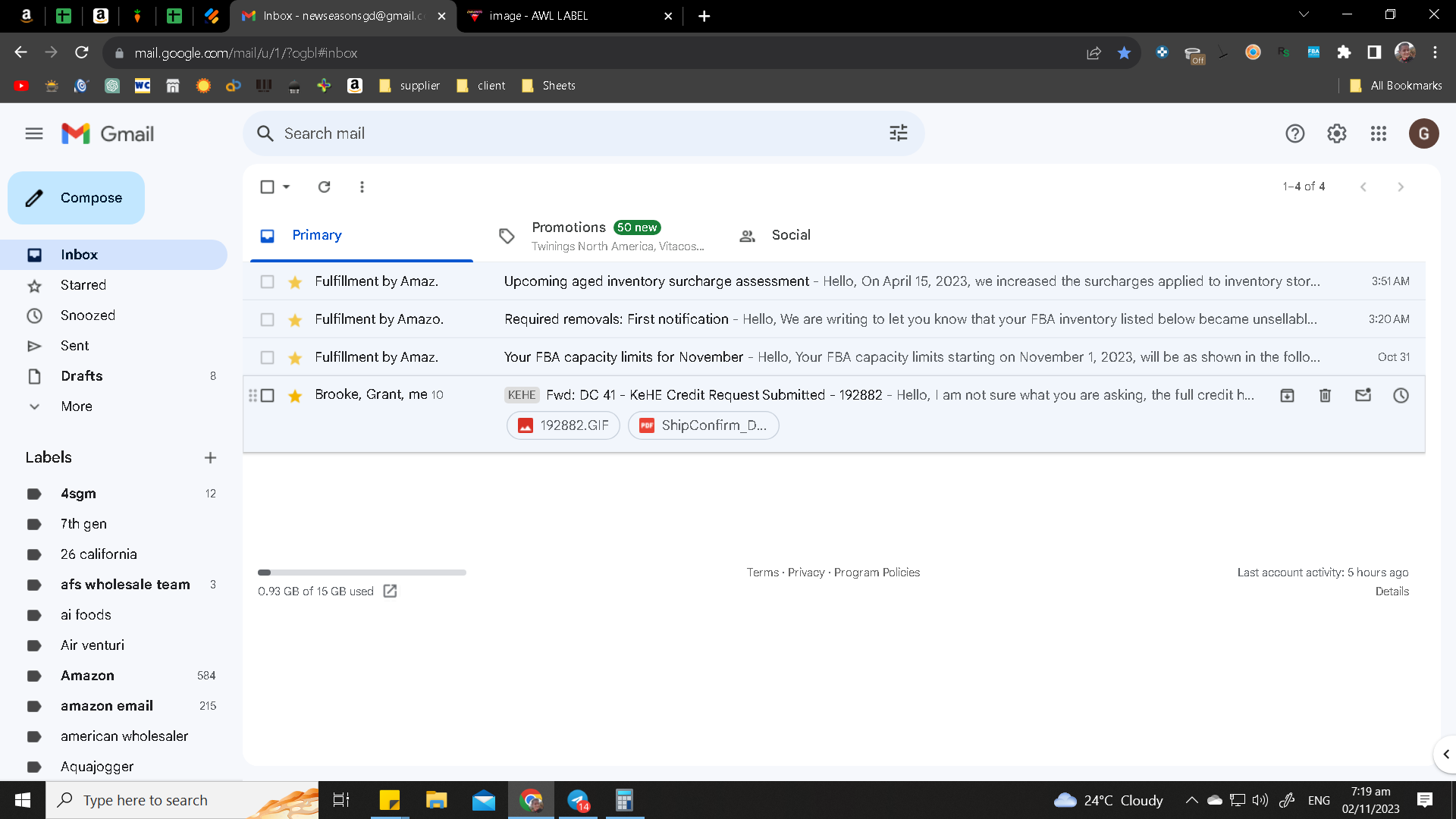
Task: Select the FBA capacity limits email checkbox
Action: pos(267,357)
